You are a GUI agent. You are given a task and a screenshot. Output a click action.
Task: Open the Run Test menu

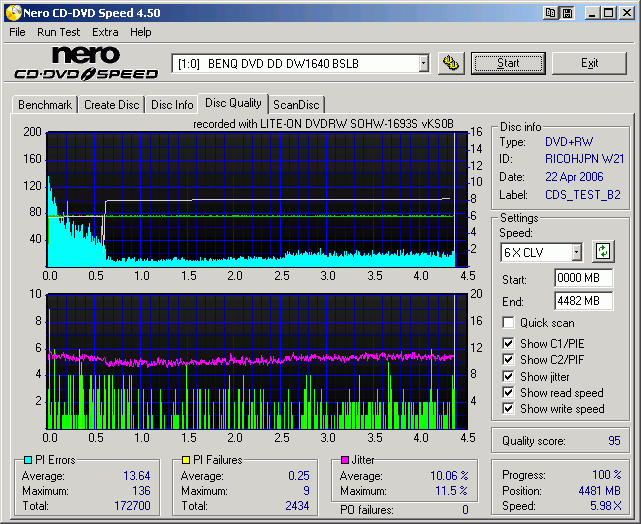click(x=58, y=32)
